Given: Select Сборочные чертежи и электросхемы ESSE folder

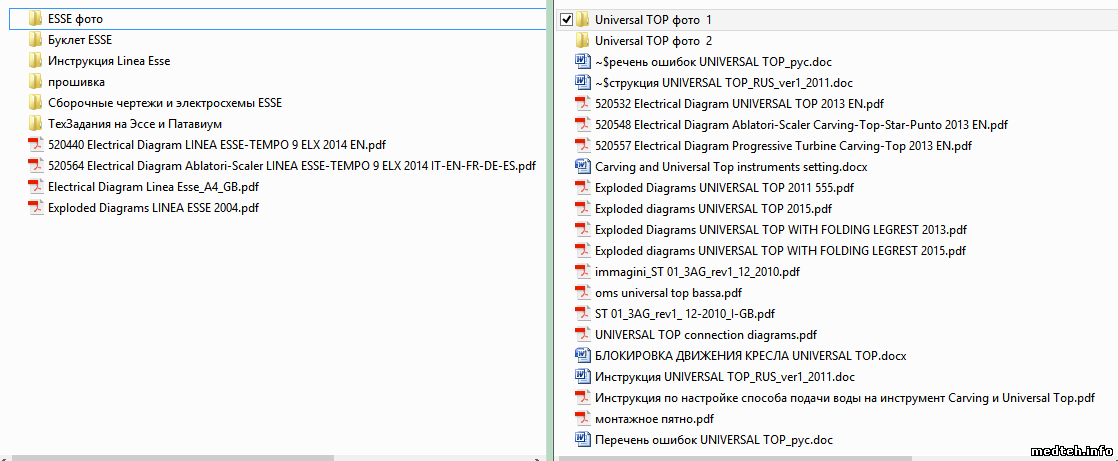Looking at the screenshot, I should pos(165,103).
